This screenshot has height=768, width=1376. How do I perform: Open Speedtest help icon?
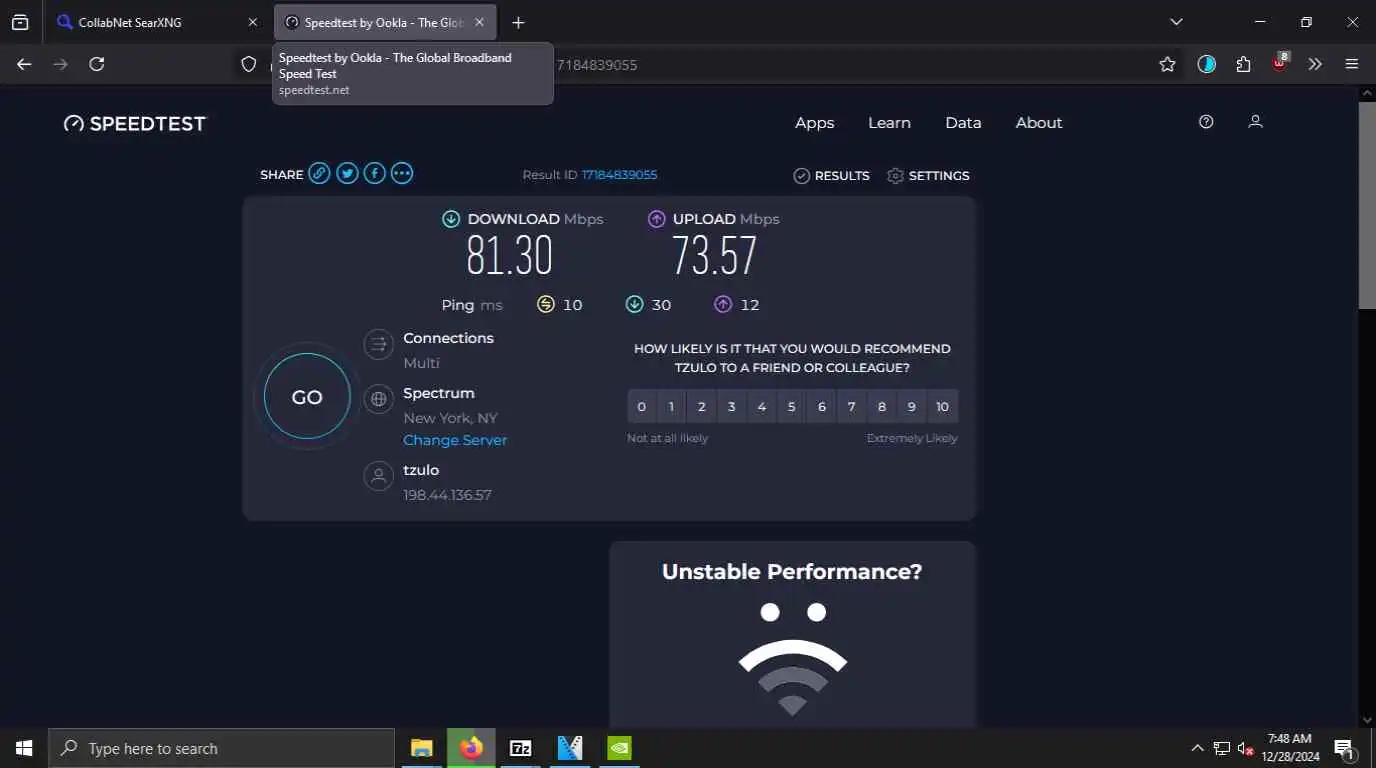[x=1206, y=122]
